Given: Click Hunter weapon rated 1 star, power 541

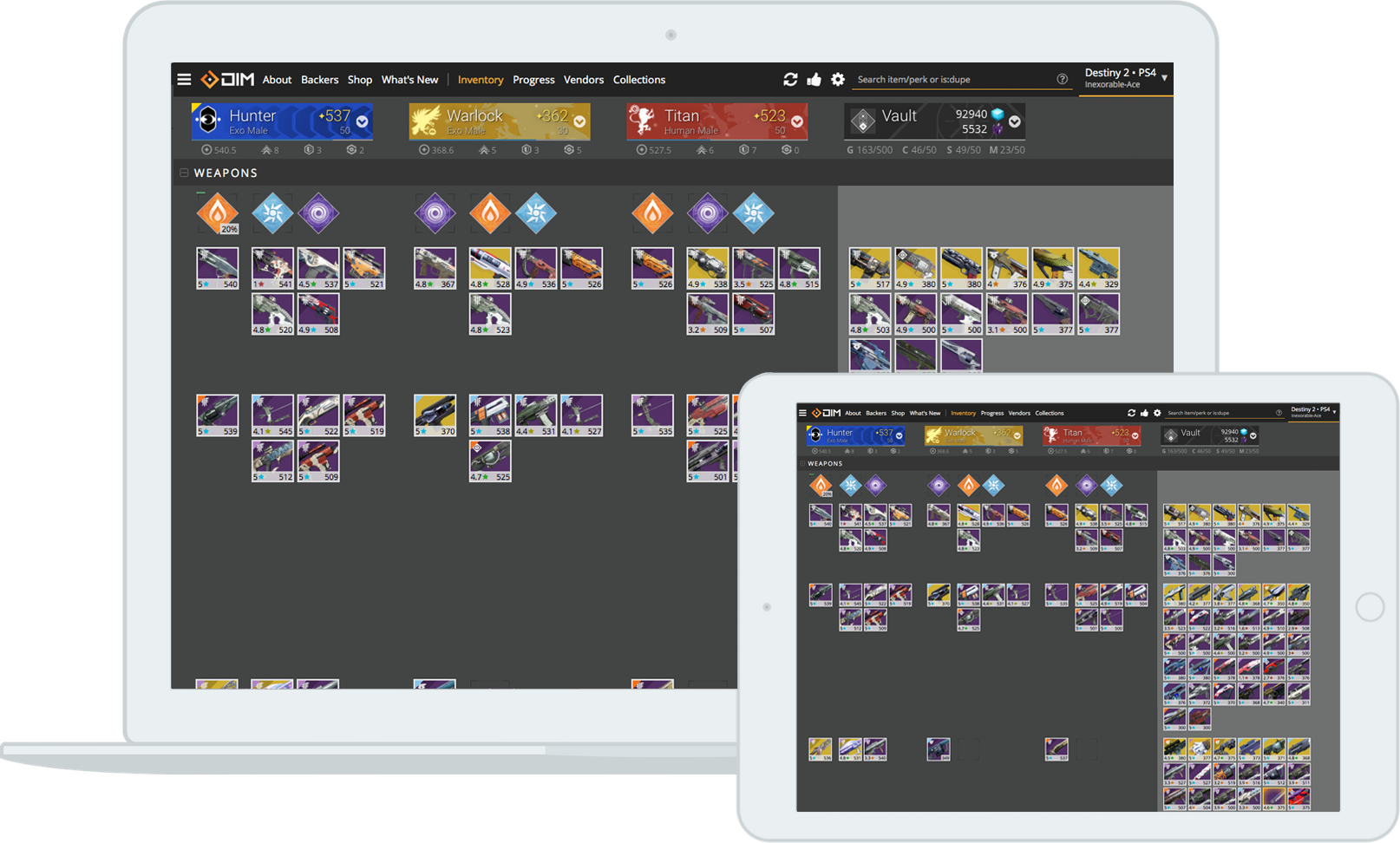Looking at the screenshot, I should (272, 269).
